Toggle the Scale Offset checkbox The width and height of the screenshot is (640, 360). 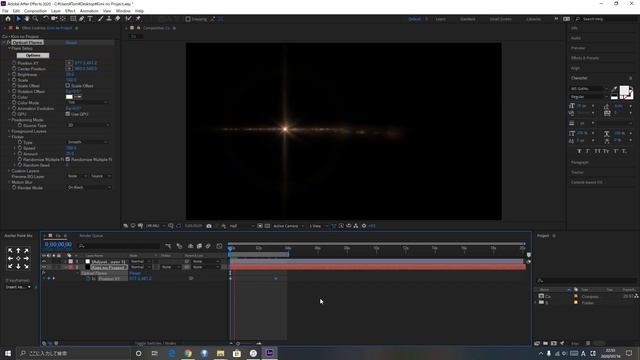pos(68,86)
